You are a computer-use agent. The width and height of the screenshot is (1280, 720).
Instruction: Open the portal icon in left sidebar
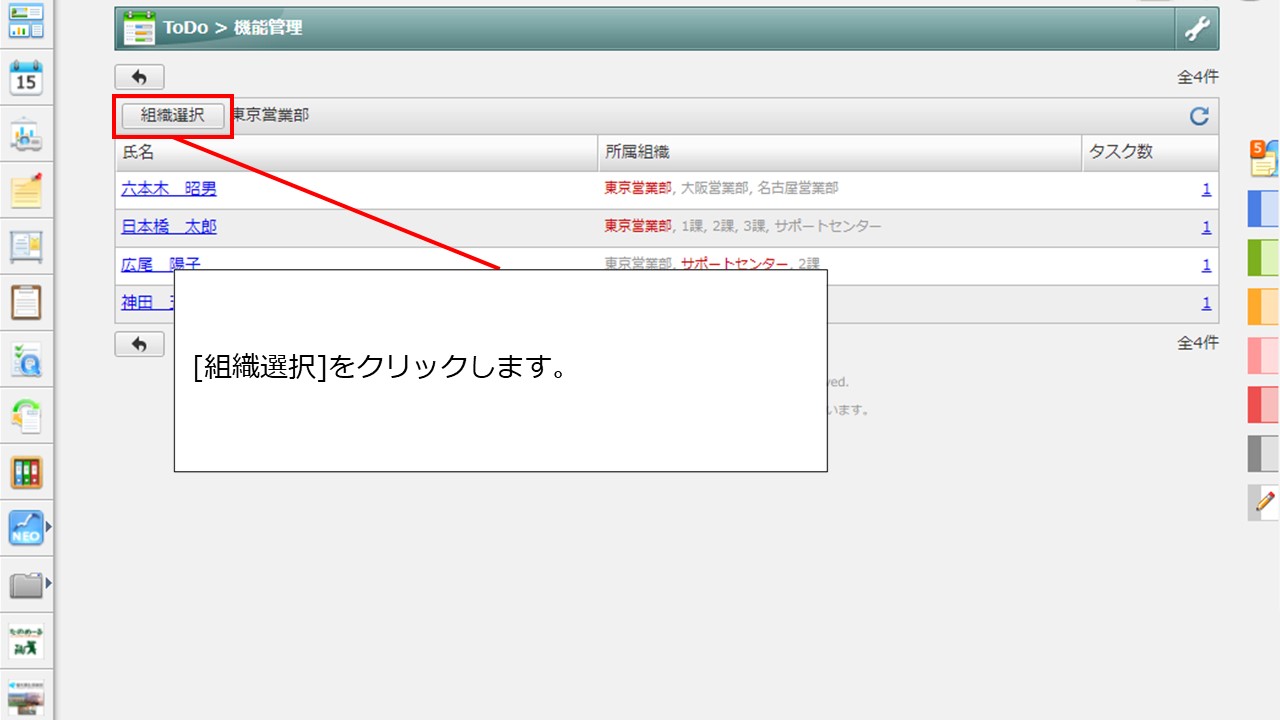pyautogui.click(x=26, y=20)
